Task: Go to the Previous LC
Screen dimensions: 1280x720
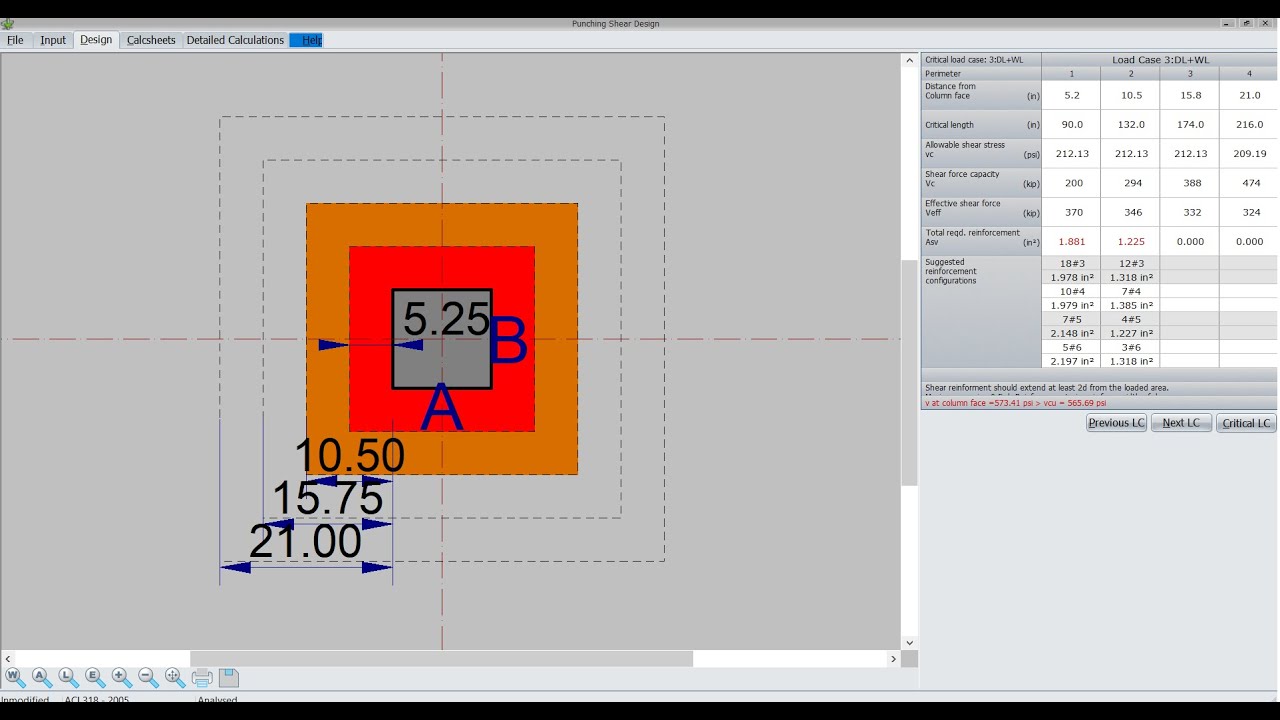Action: (x=1116, y=423)
